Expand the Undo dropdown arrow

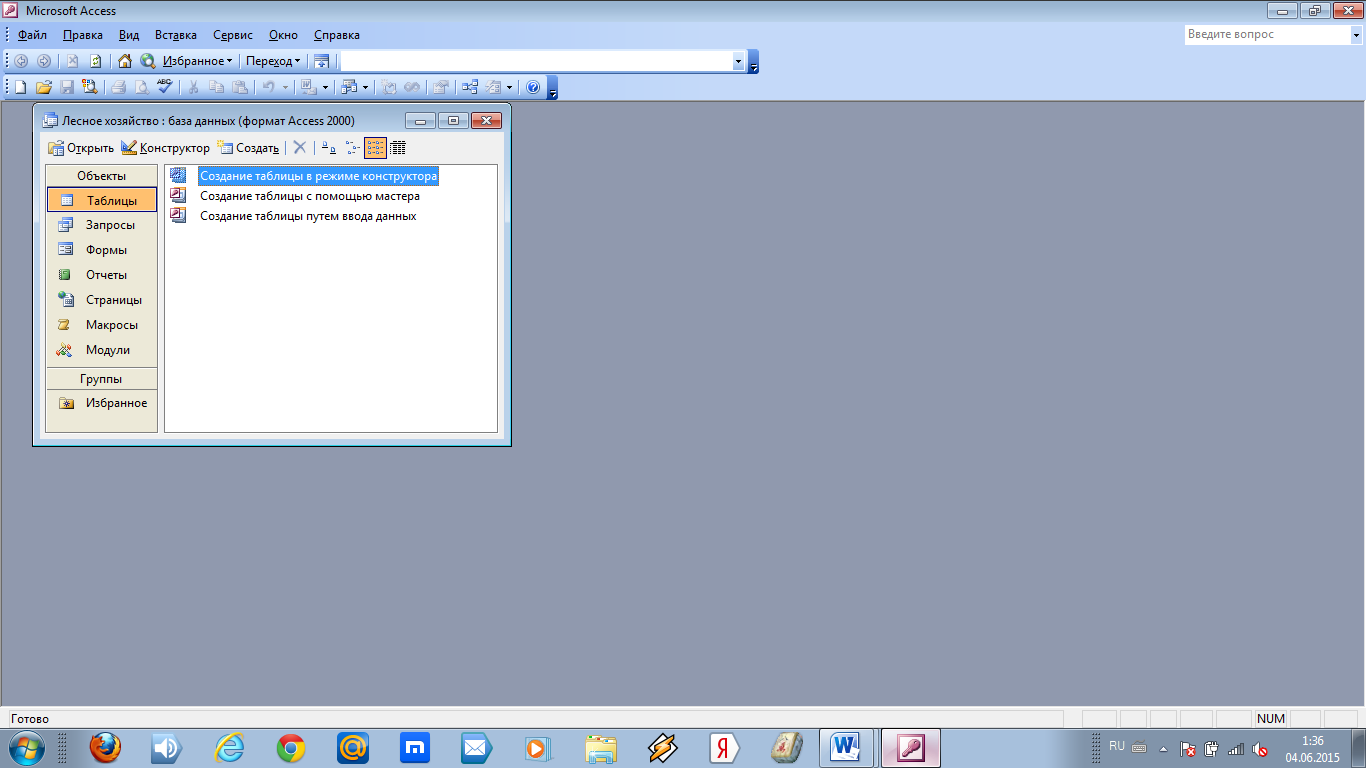[286, 87]
